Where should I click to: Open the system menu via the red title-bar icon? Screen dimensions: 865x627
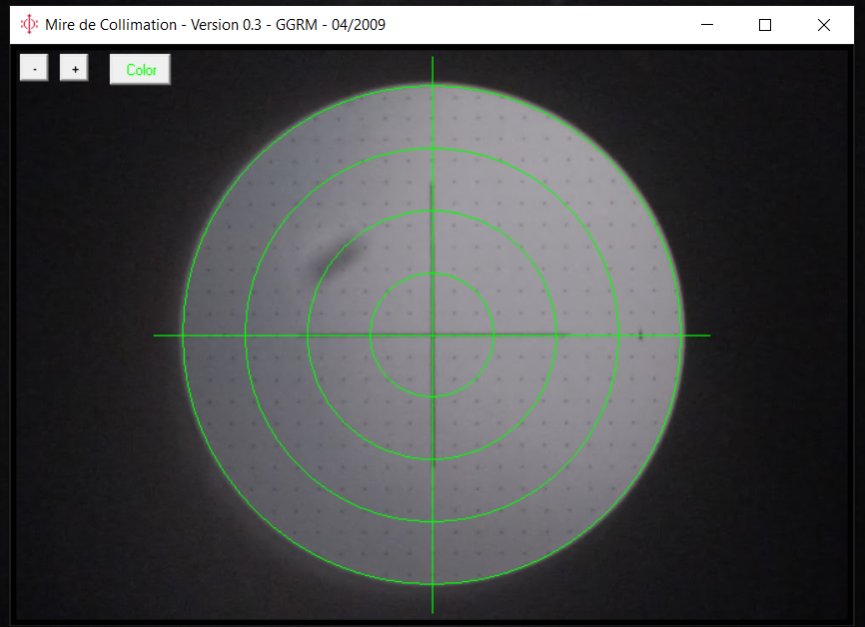click(x=30, y=25)
